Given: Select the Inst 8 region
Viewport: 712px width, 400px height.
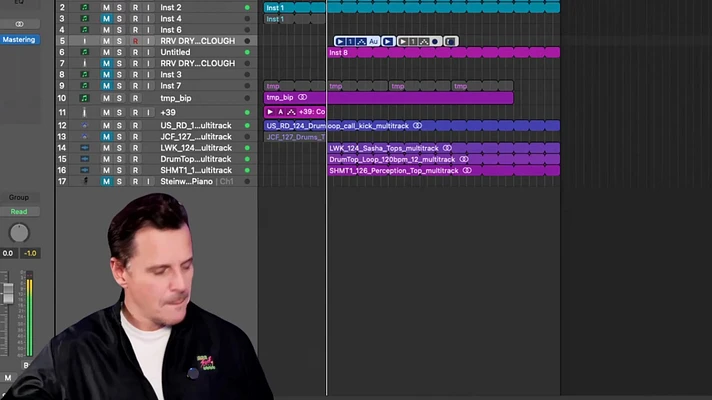Looking at the screenshot, I should click(444, 53).
